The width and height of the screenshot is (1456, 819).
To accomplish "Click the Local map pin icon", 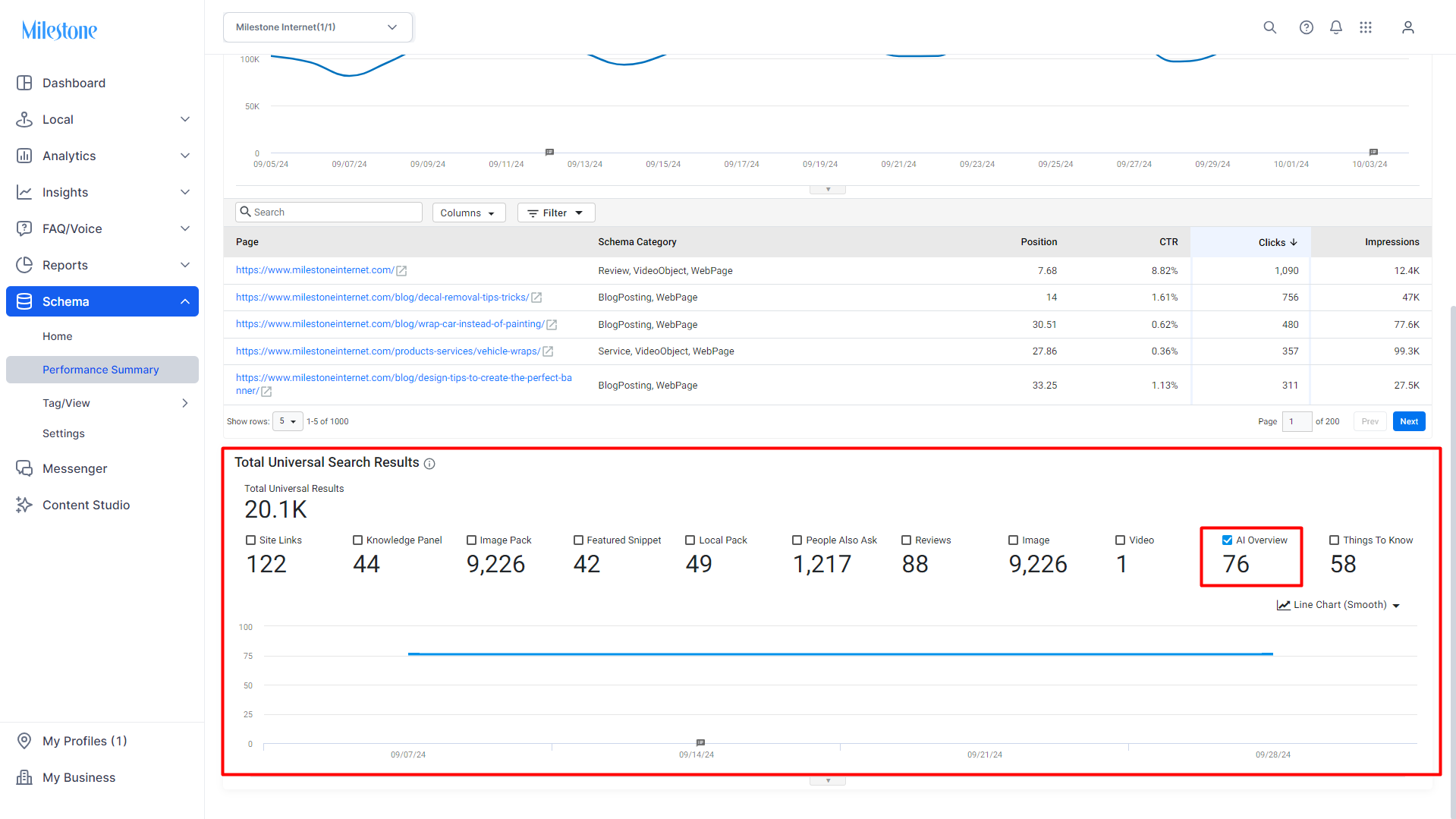I will coord(24,119).
